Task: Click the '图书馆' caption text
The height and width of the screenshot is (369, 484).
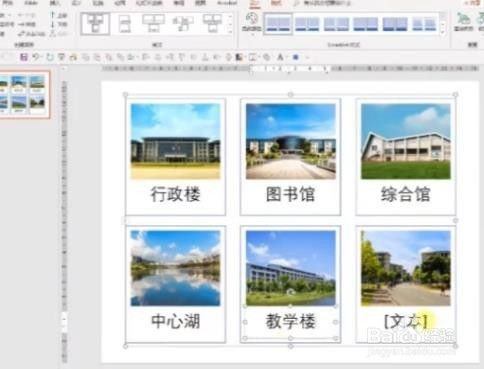Action: click(x=290, y=194)
